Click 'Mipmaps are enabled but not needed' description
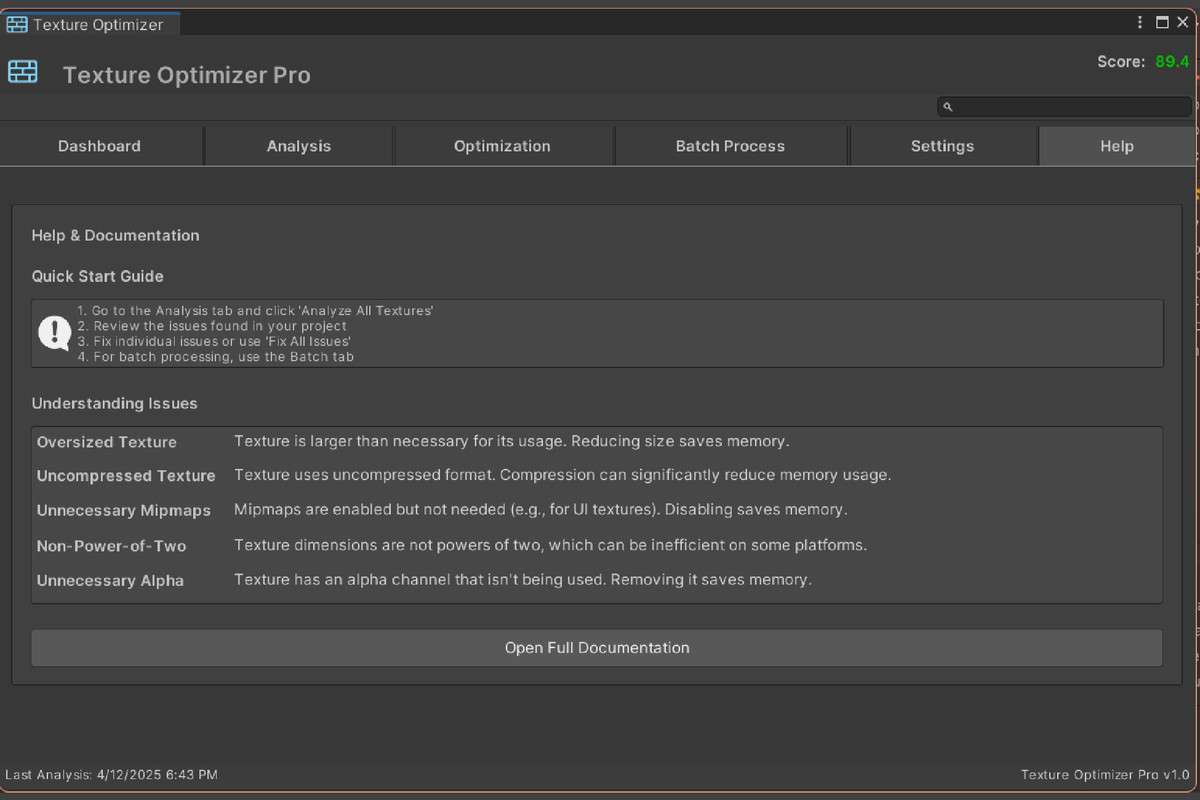 point(541,510)
